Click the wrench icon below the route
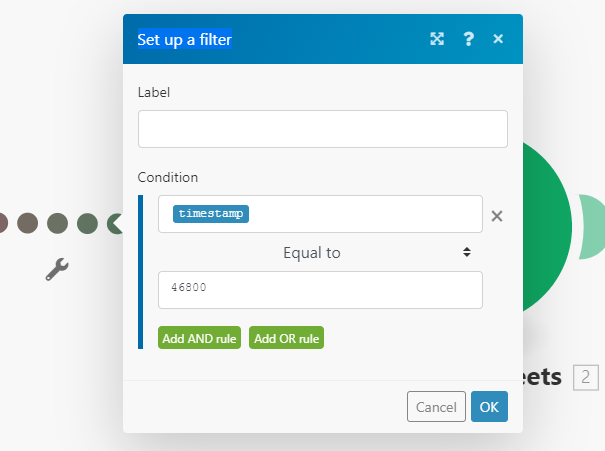This screenshot has height=451, width=605. tap(57, 268)
